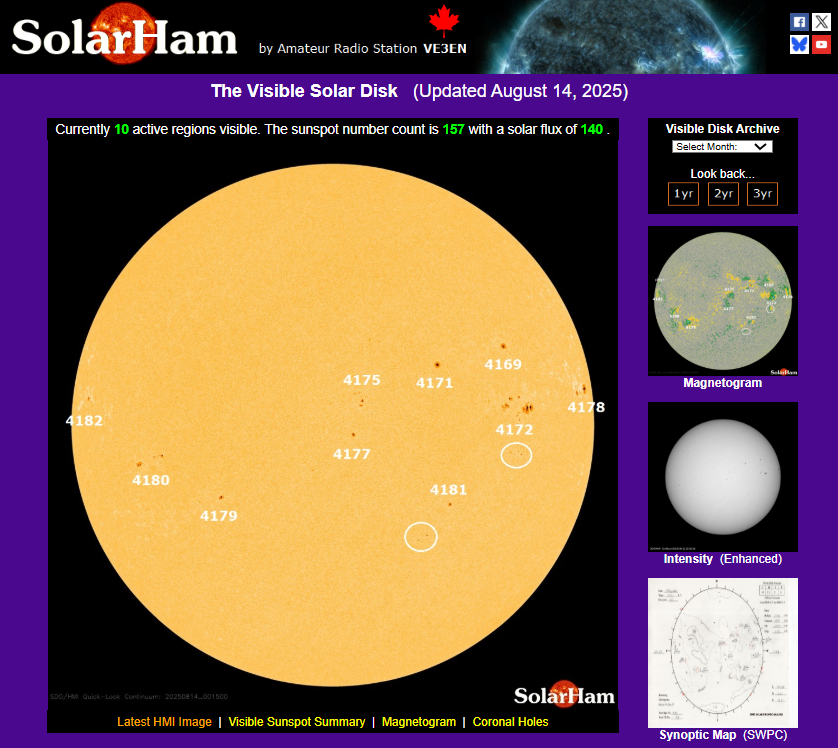Image resolution: width=838 pixels, height=748 pixels.
Task: Open the Bluesky butterfly icon
Action: (798, 44)
